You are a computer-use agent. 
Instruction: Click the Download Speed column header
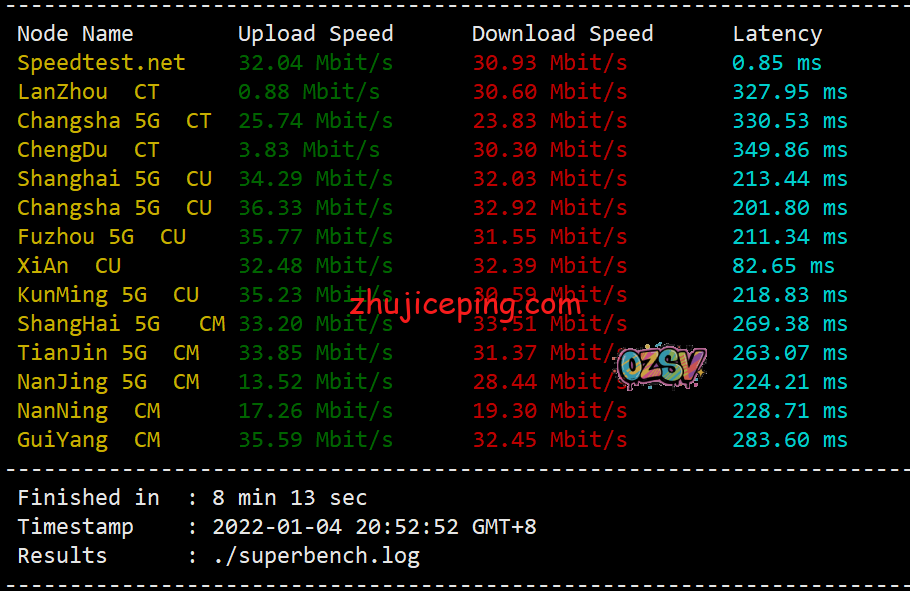562,34
